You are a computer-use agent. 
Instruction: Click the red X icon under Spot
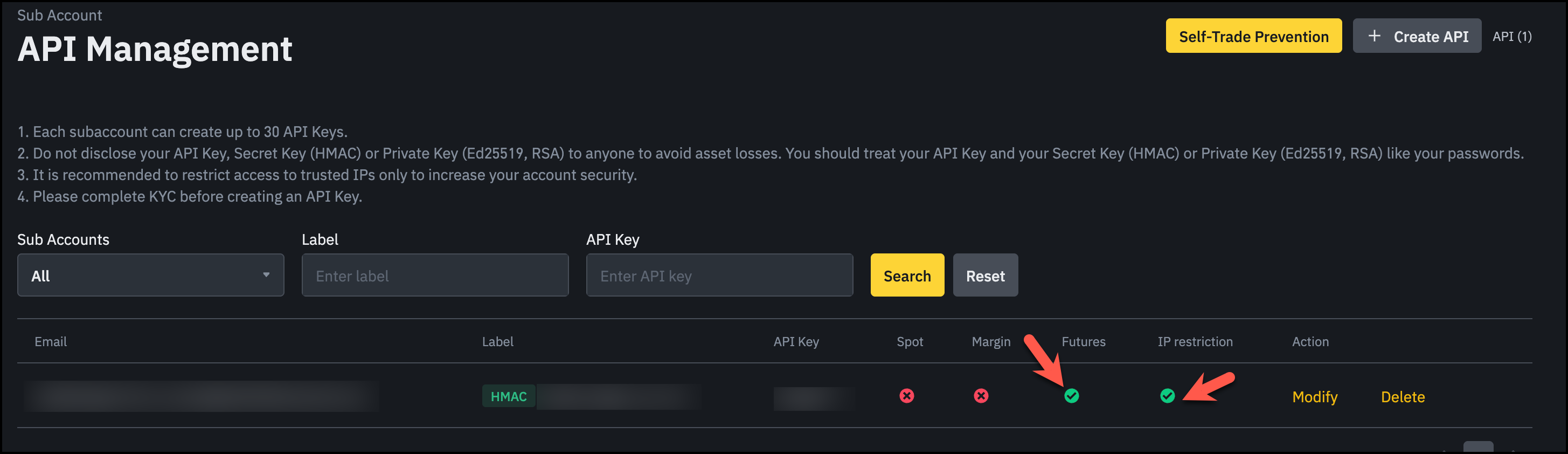click(x=906, y=396)
